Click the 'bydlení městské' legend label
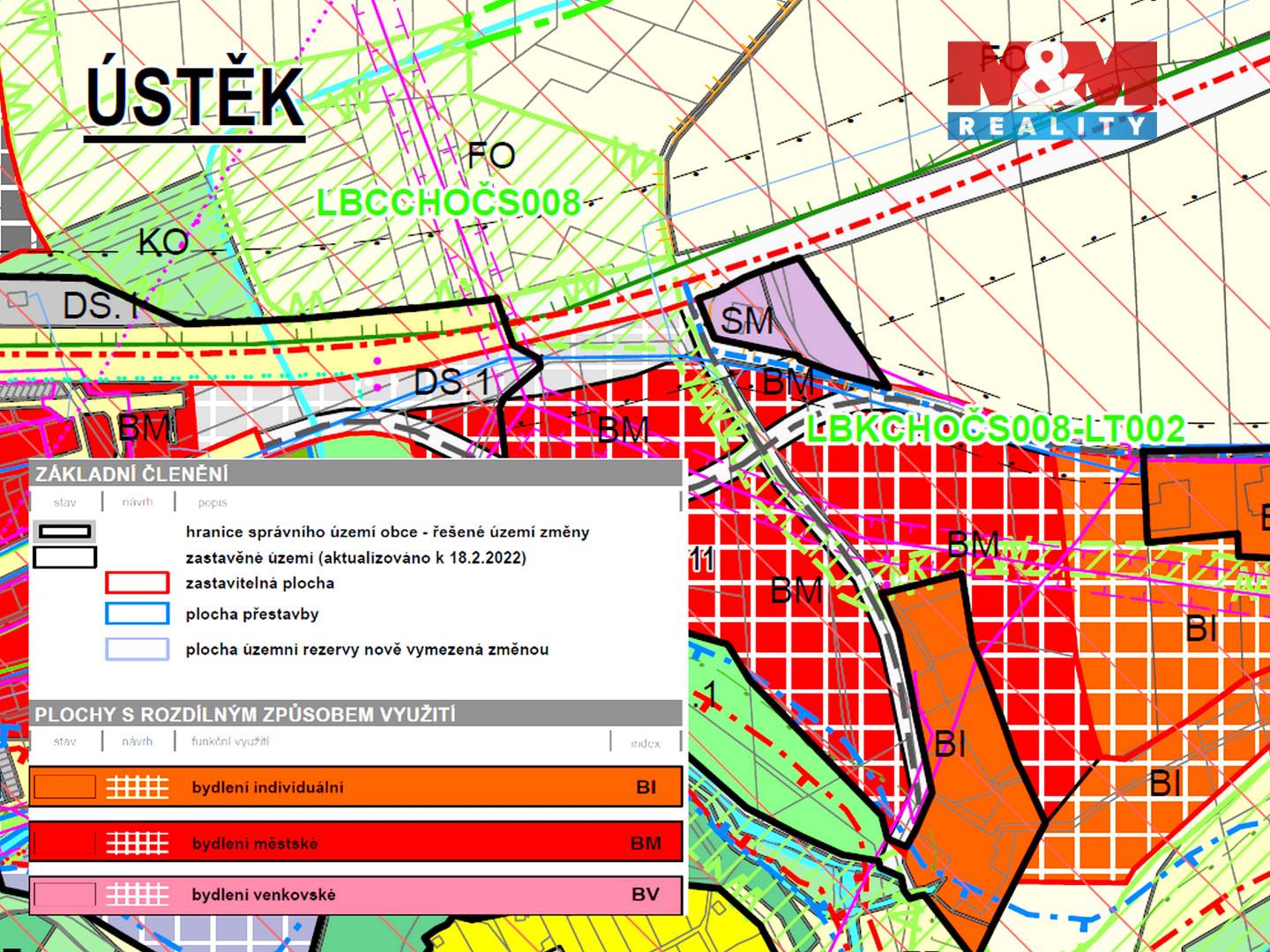This screenshot has height=952, width=1270. pyautogui.click(x=255, y=844)
